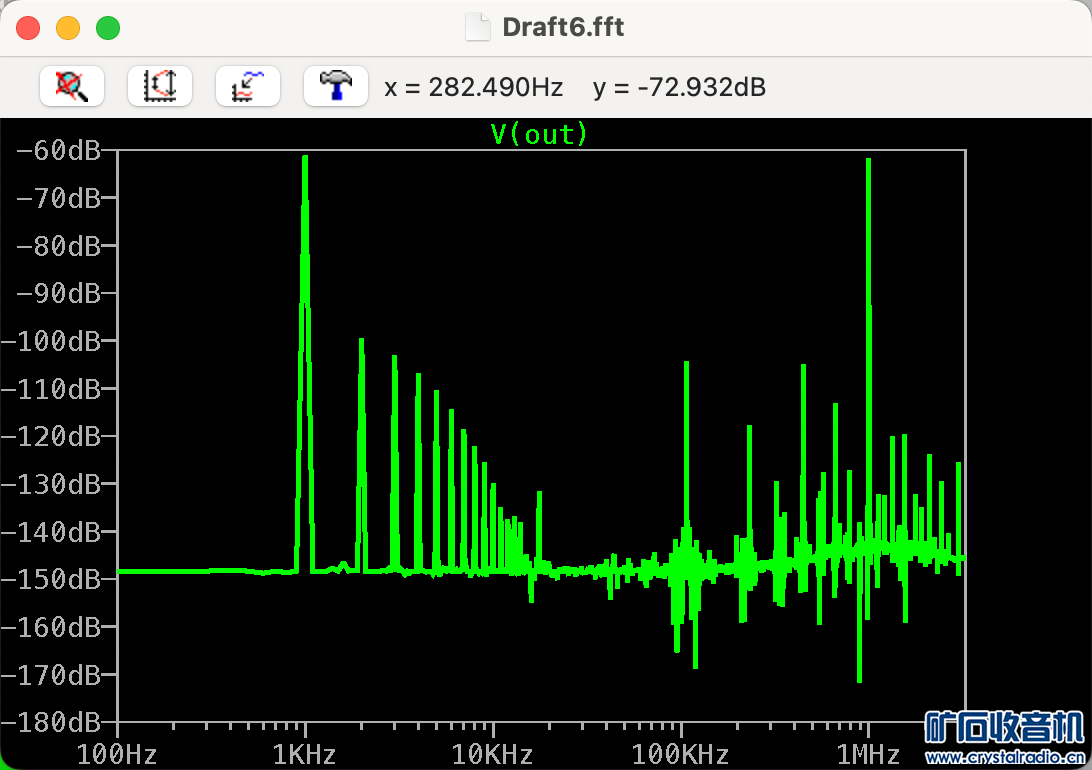Image resolution: width=1092 pixels, height=770 pixels.
Task: Click the green full-screen window button
Action: coord(108,28)
